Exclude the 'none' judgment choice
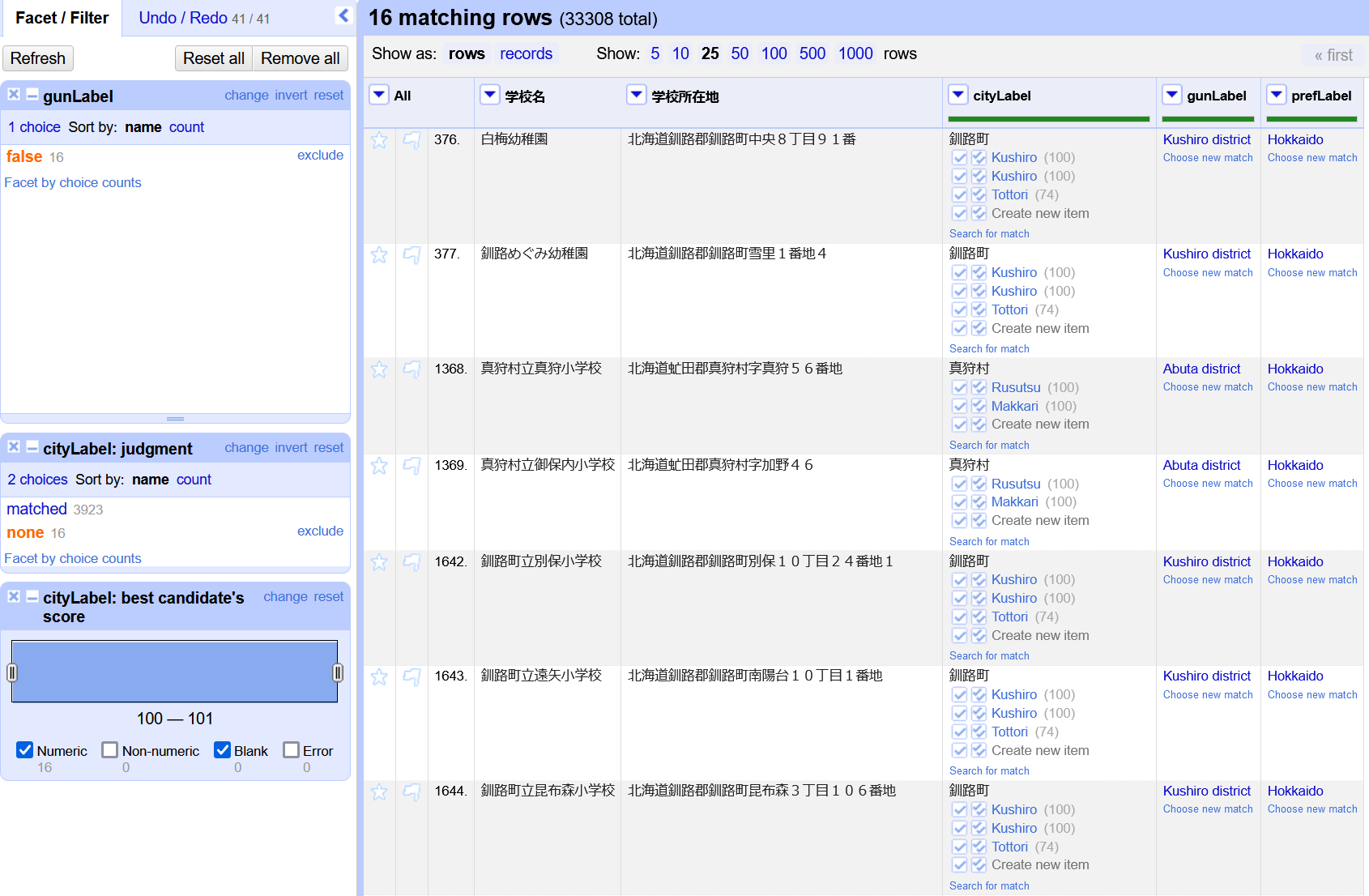This screenshot has width=1369, height=896. click(320, 531)
